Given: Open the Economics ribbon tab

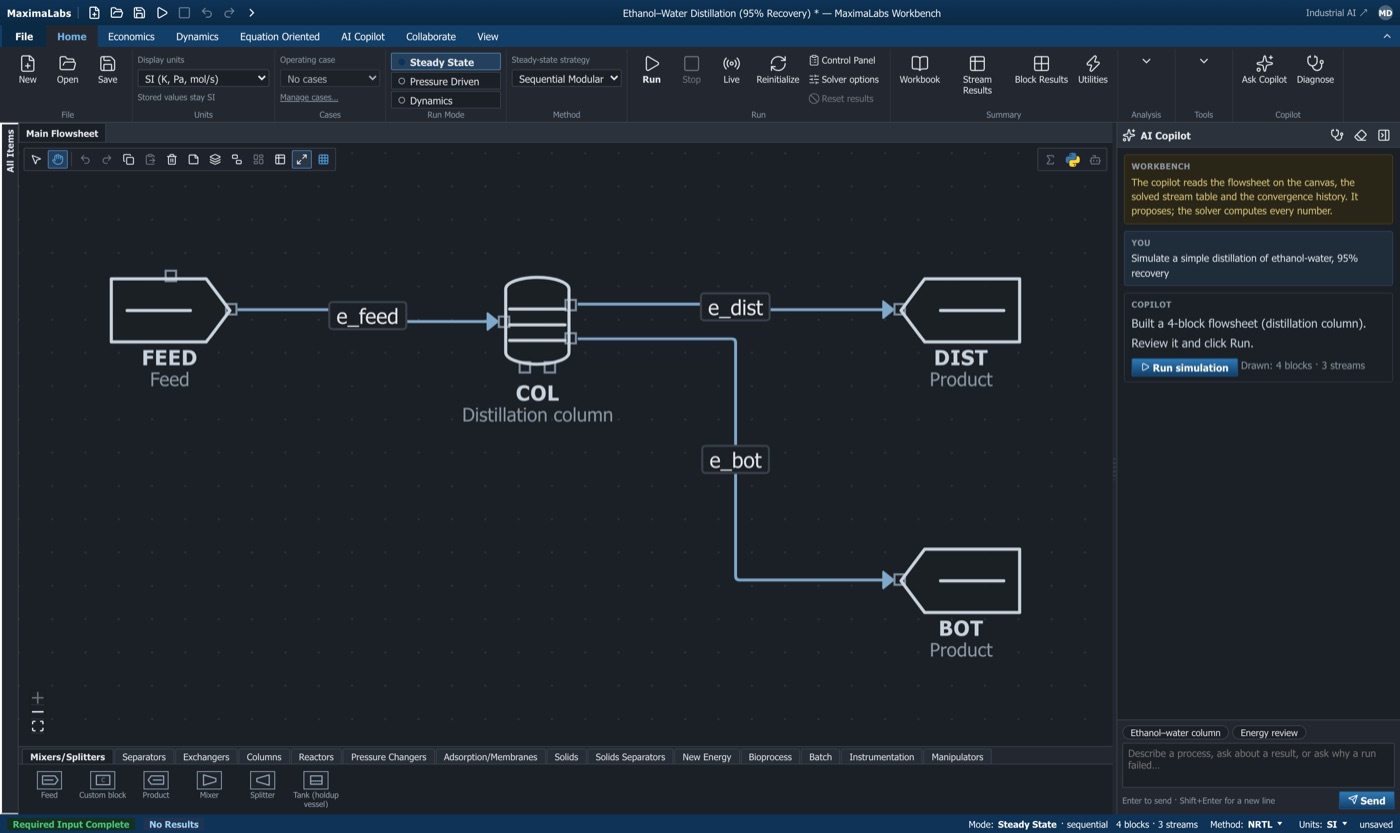Looking at the screenshot, I should click(x=131, y=37).
